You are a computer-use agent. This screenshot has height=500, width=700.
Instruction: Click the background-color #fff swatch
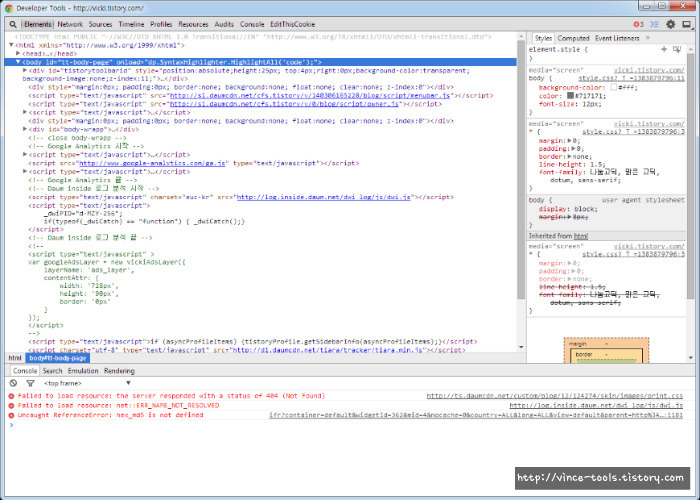[614, 88]
